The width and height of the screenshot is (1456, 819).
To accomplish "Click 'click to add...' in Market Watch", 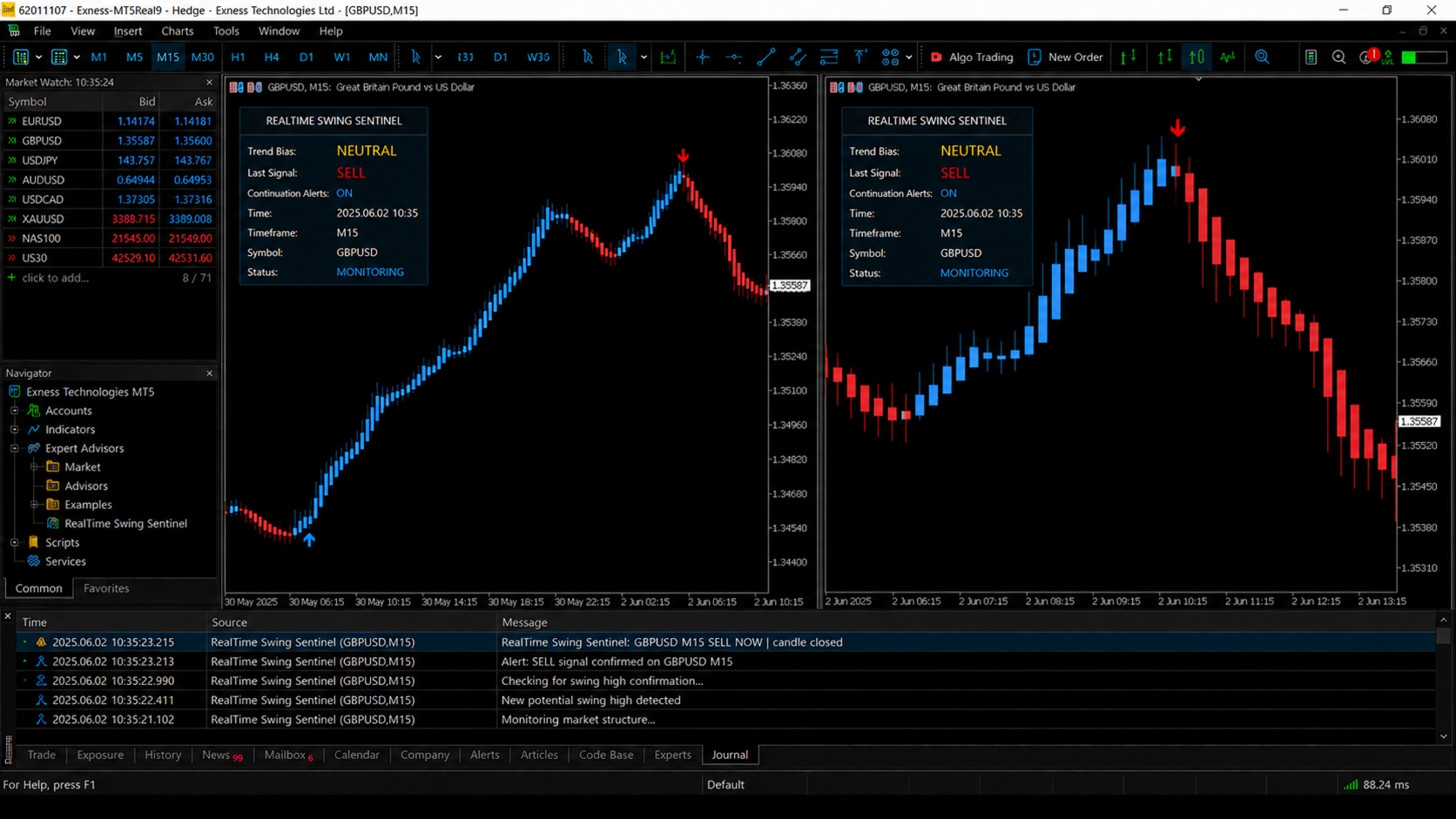I will 56,278.
